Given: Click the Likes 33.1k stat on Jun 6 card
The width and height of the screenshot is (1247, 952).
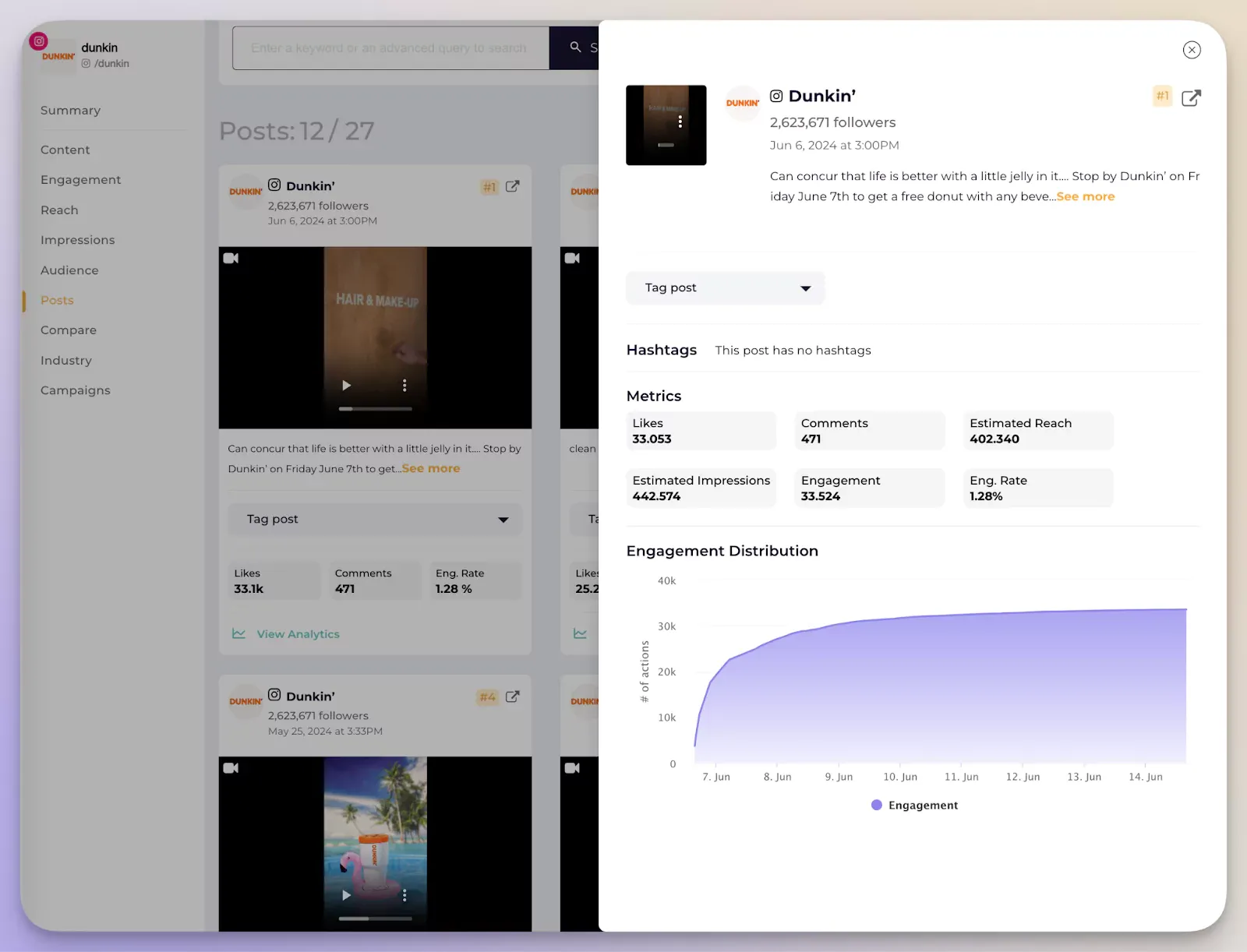Looking at the screenshot, I should click(x=274, y=581).
